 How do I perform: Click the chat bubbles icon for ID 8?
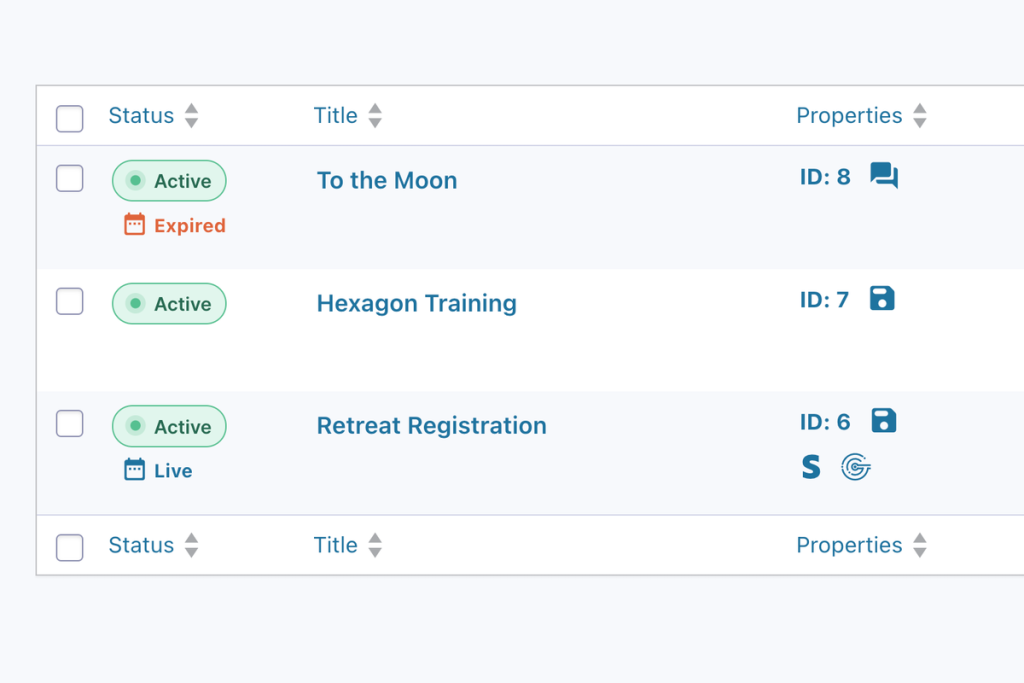(x=884, y=177)
